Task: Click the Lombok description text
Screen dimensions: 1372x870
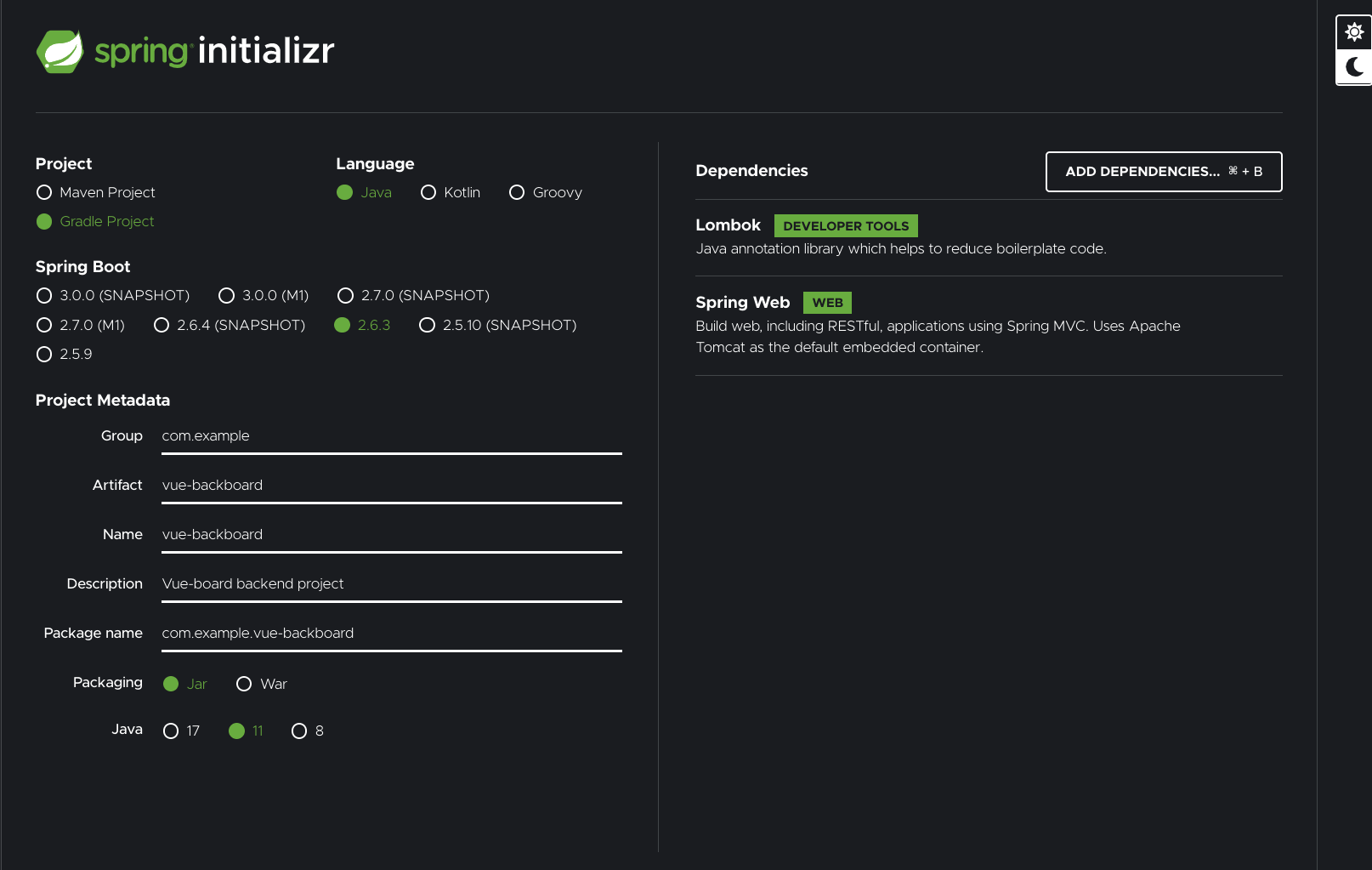Action: (x=901, y=249)
